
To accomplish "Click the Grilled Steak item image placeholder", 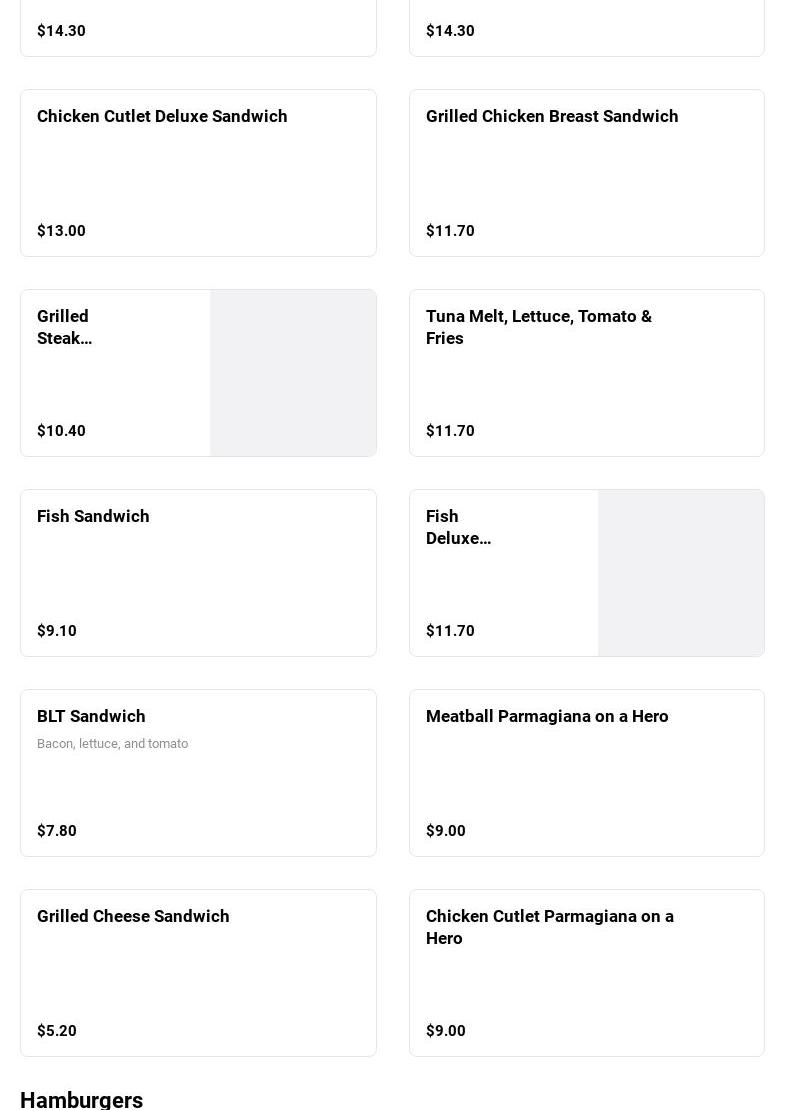I will coord(293,373).
